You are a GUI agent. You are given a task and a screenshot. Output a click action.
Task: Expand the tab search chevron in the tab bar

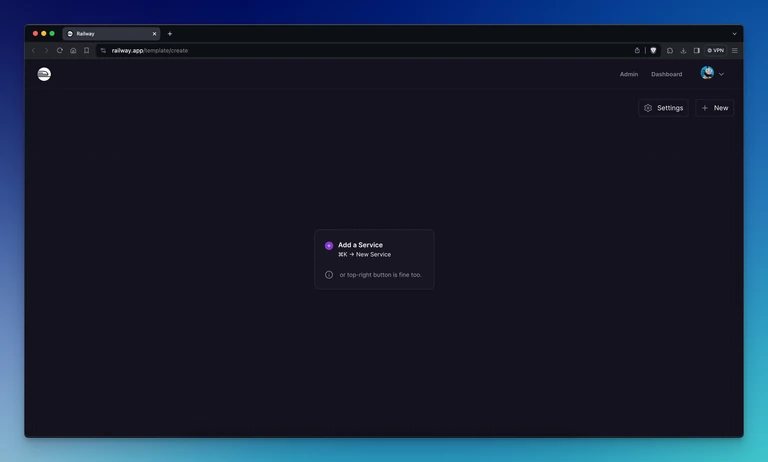click(734, 34)
